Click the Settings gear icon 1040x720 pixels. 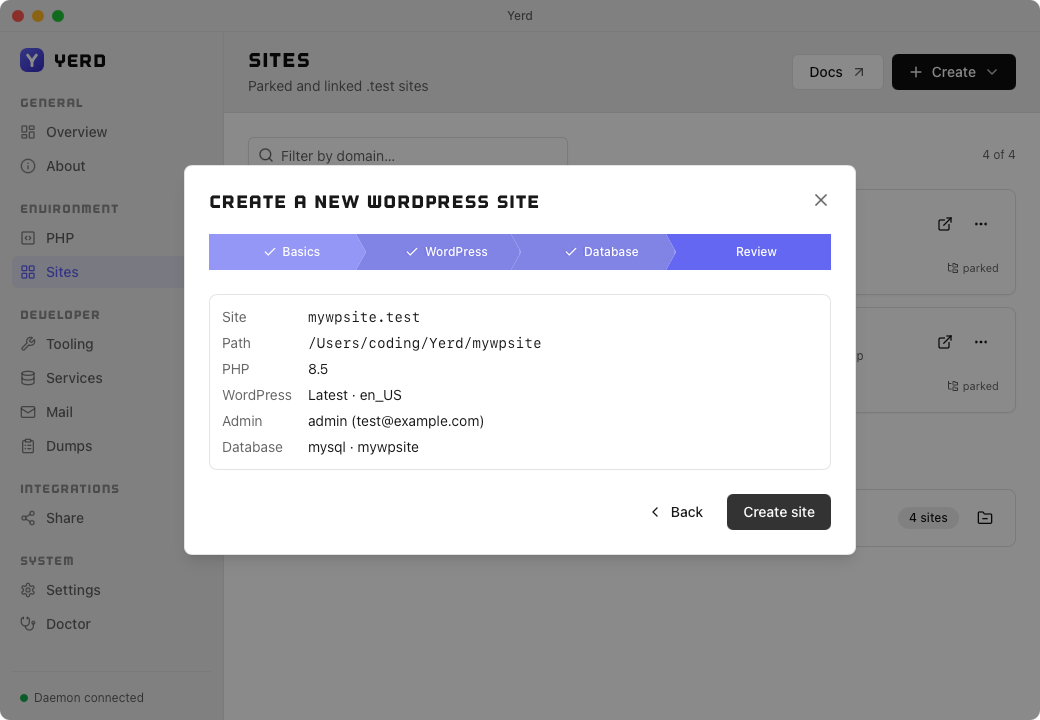(x=28, y=590)
